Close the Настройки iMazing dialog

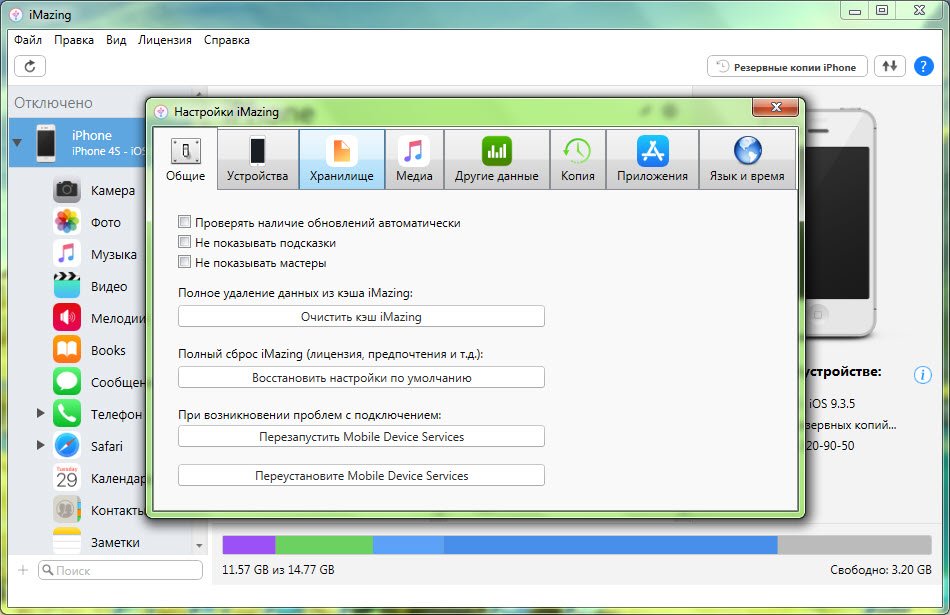click(x=776, y=107)
